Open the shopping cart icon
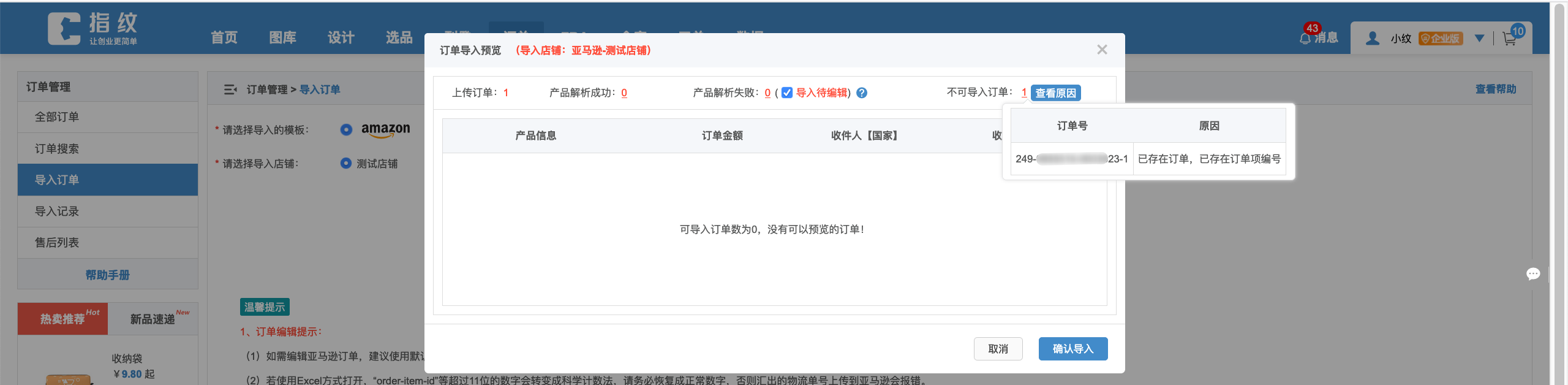1568x385 pixels. pos(1509,39)
